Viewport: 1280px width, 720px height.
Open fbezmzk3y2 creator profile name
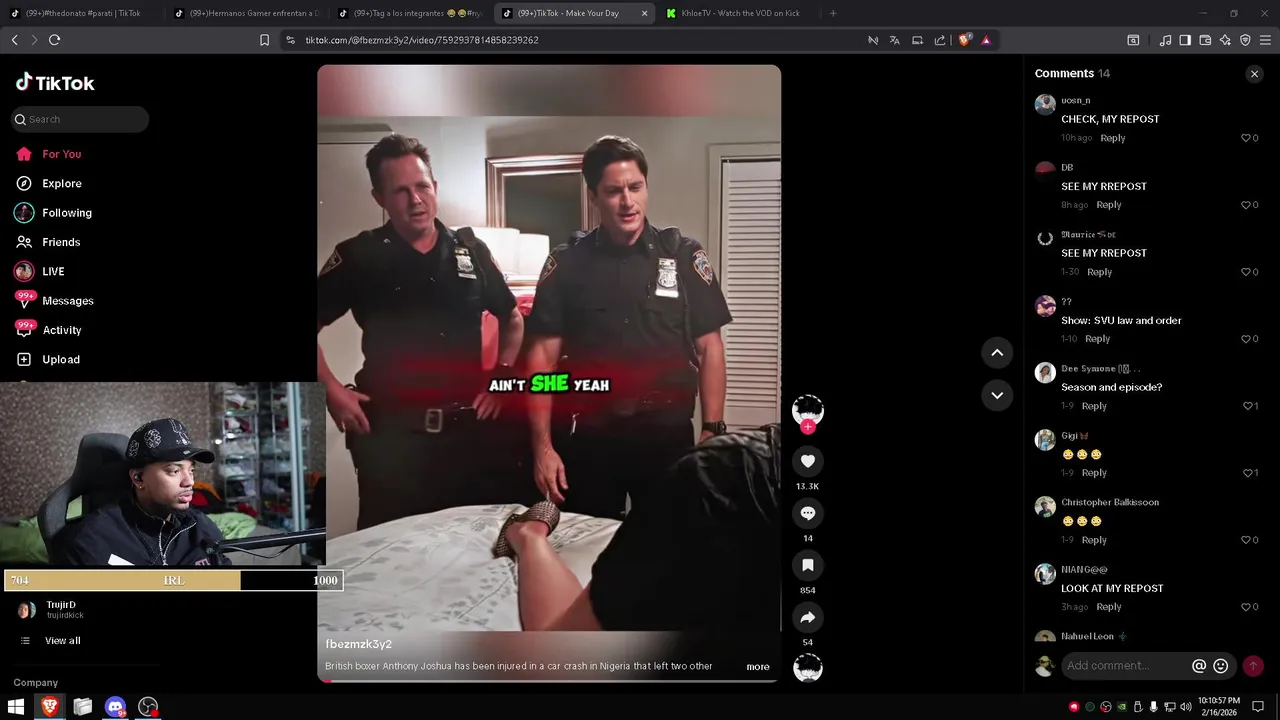(x=358, y=645)
